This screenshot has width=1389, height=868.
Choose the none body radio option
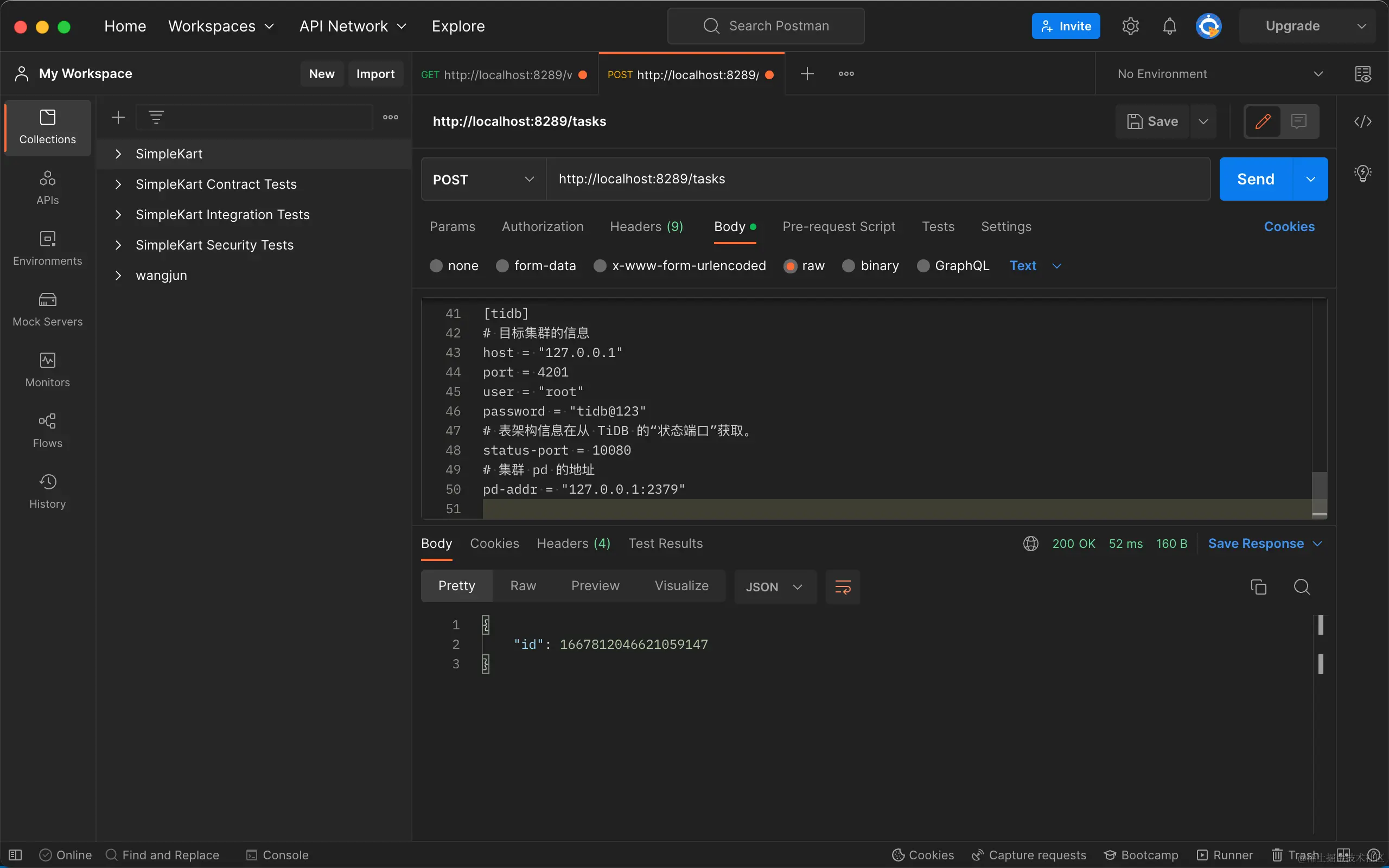point(436,266)
